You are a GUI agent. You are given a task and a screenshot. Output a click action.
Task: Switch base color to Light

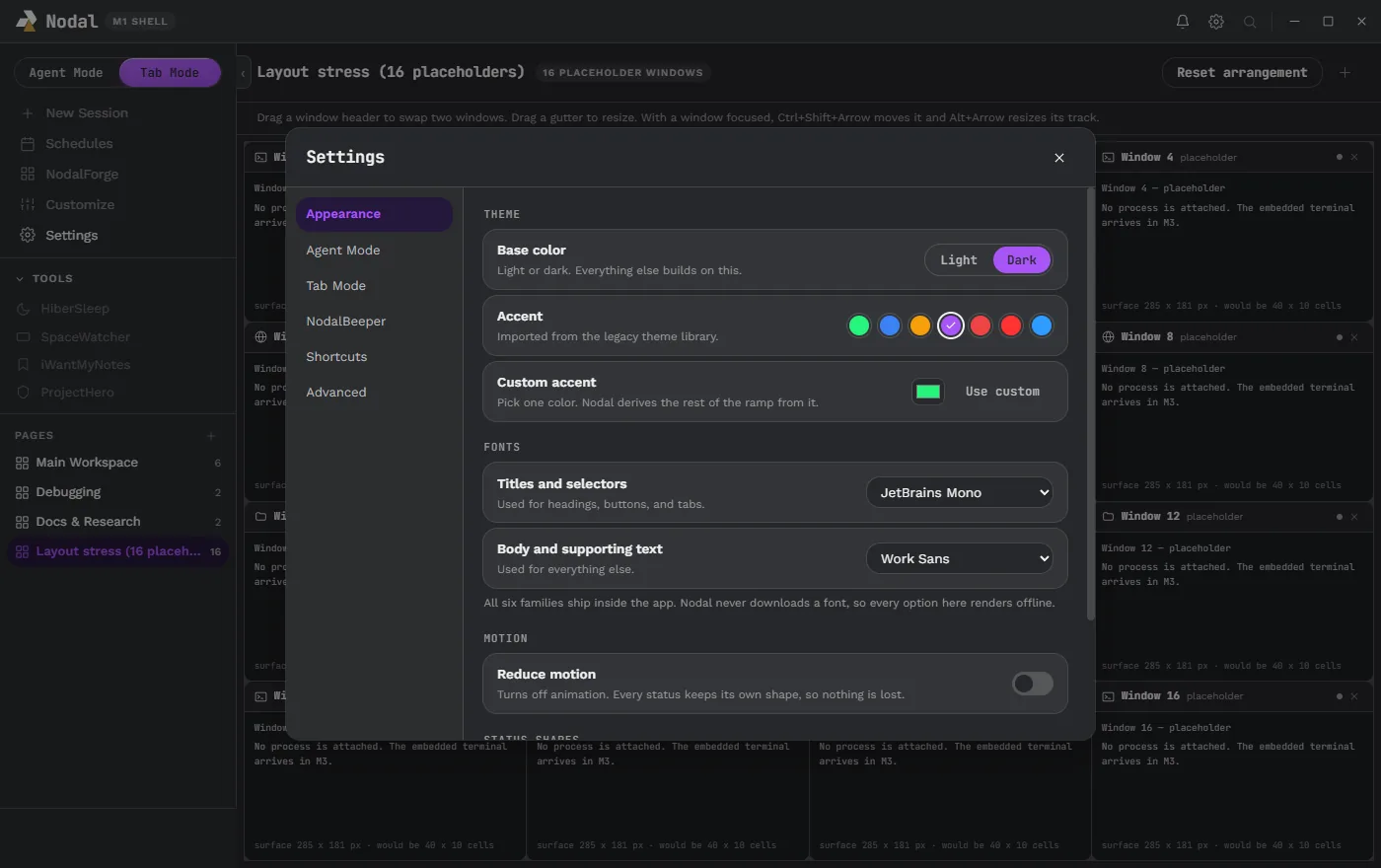click(x=959, y=260)
